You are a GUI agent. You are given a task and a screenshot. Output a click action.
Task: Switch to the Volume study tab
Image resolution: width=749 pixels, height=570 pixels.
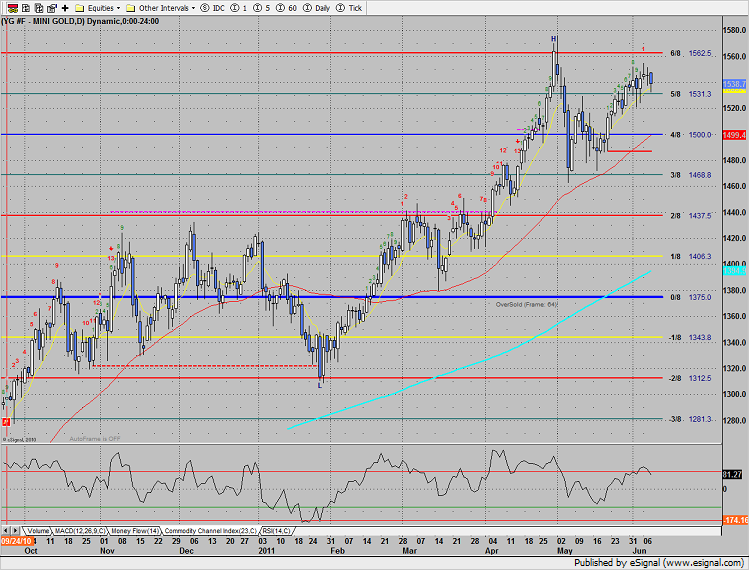click(x=38, y=531)
